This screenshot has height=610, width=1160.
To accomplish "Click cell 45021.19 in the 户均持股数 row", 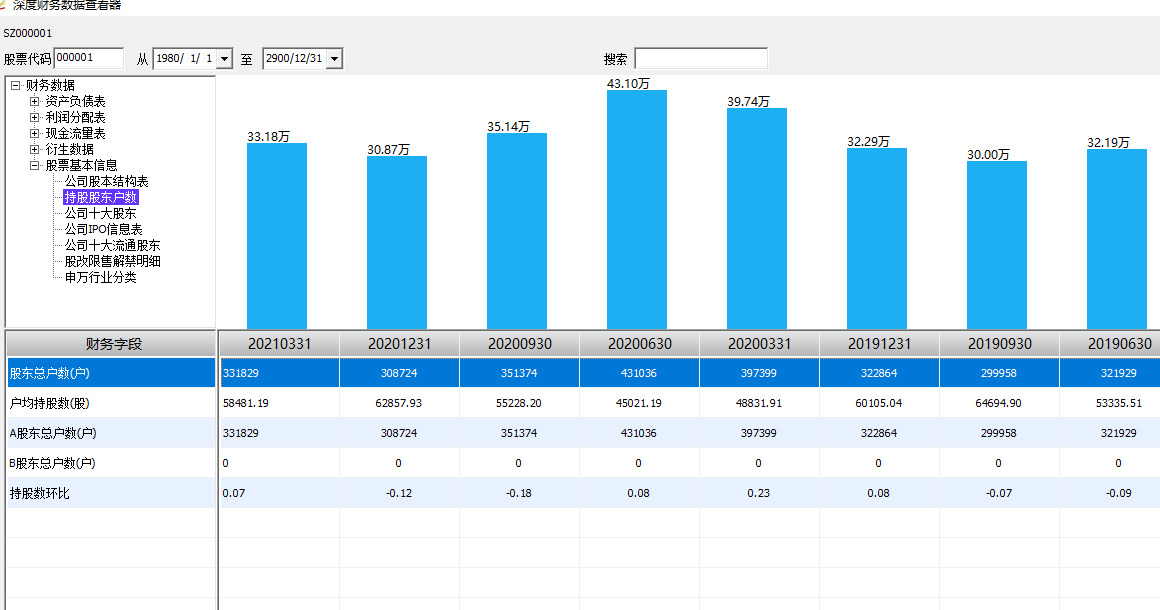I will coord(639,404).
